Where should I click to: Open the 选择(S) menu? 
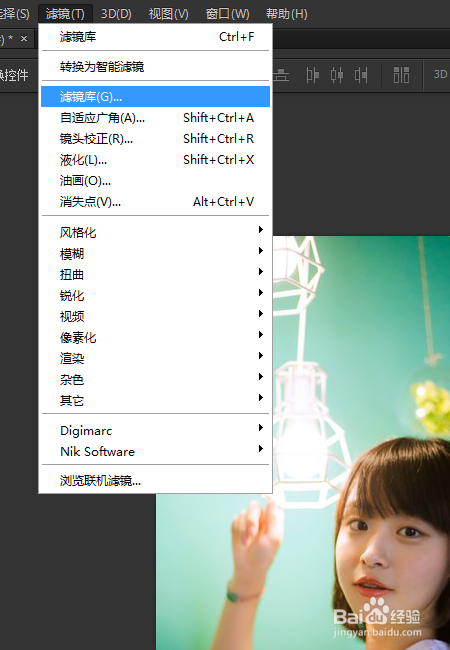14,14
